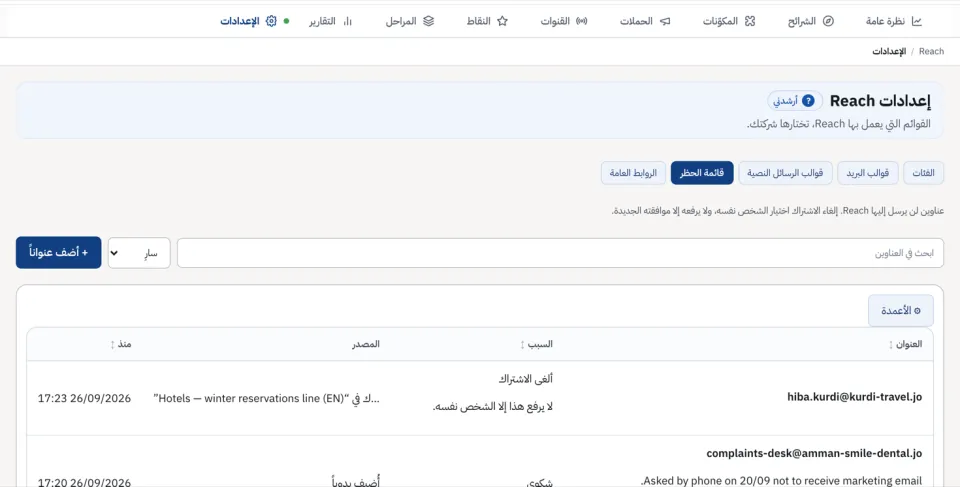The width and height of the screenshot is (960, 487).
Task: Click the puzzle icon for المكوّنات
Action: 750,21
